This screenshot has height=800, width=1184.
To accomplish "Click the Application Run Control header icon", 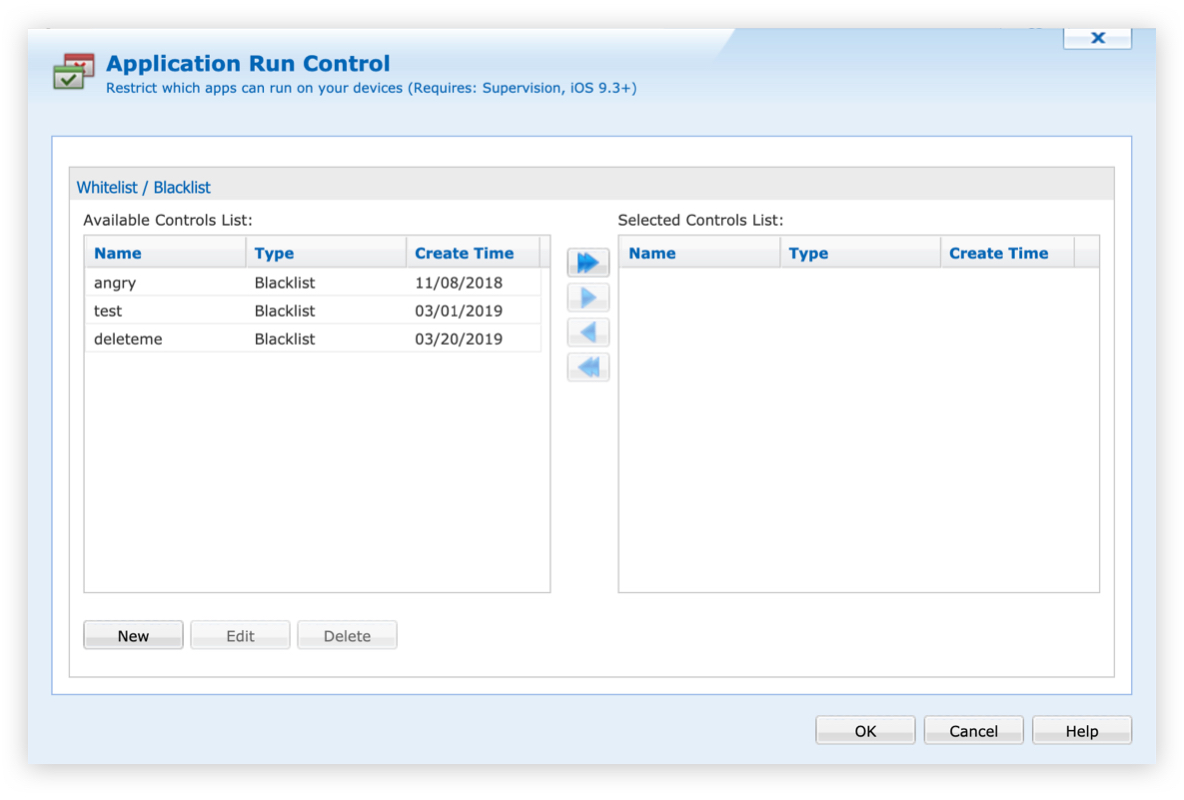I will 74,72.
